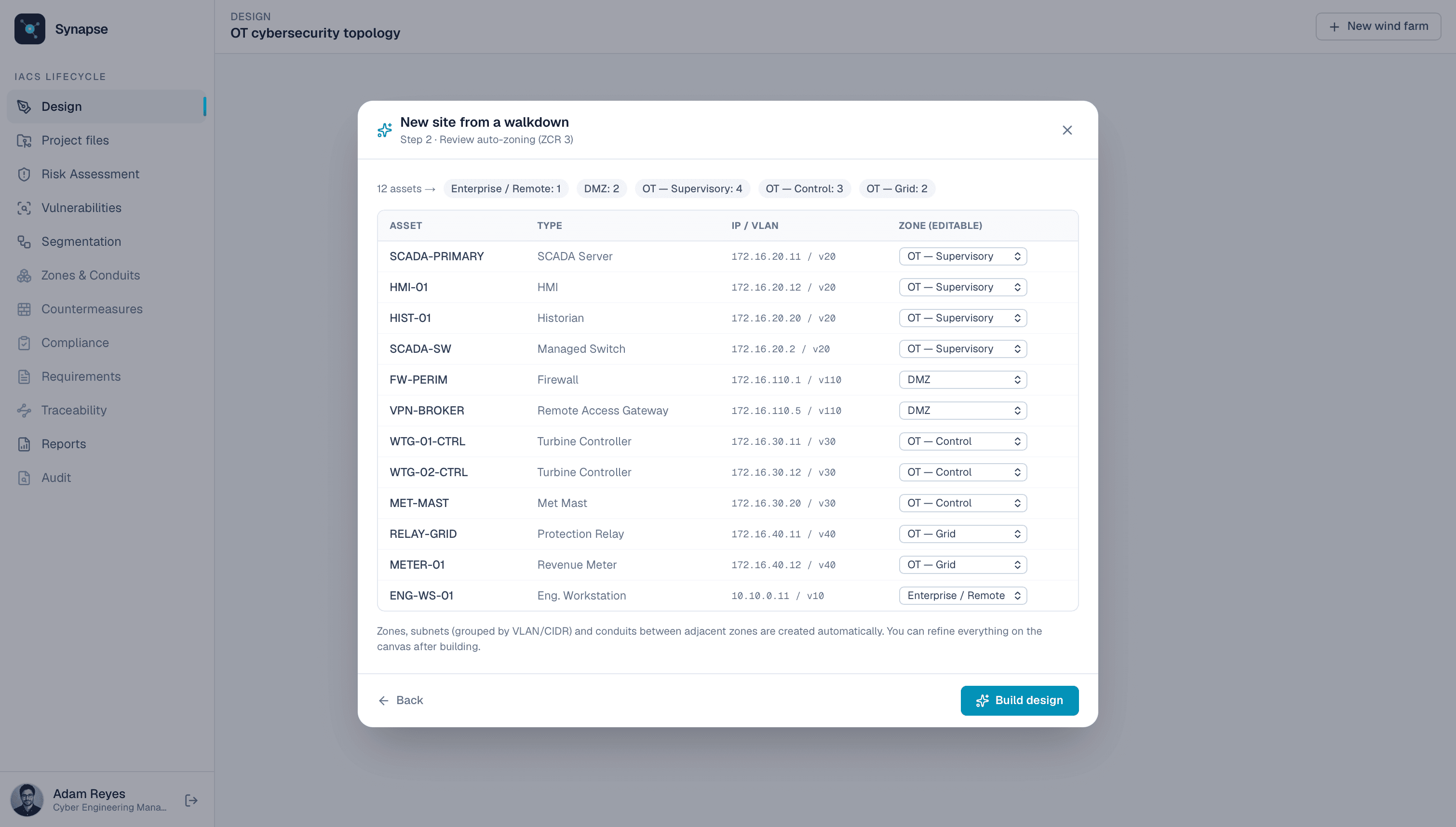Go to Project files section
Screen dimensions: 1456x827
(x=106, y=140)
